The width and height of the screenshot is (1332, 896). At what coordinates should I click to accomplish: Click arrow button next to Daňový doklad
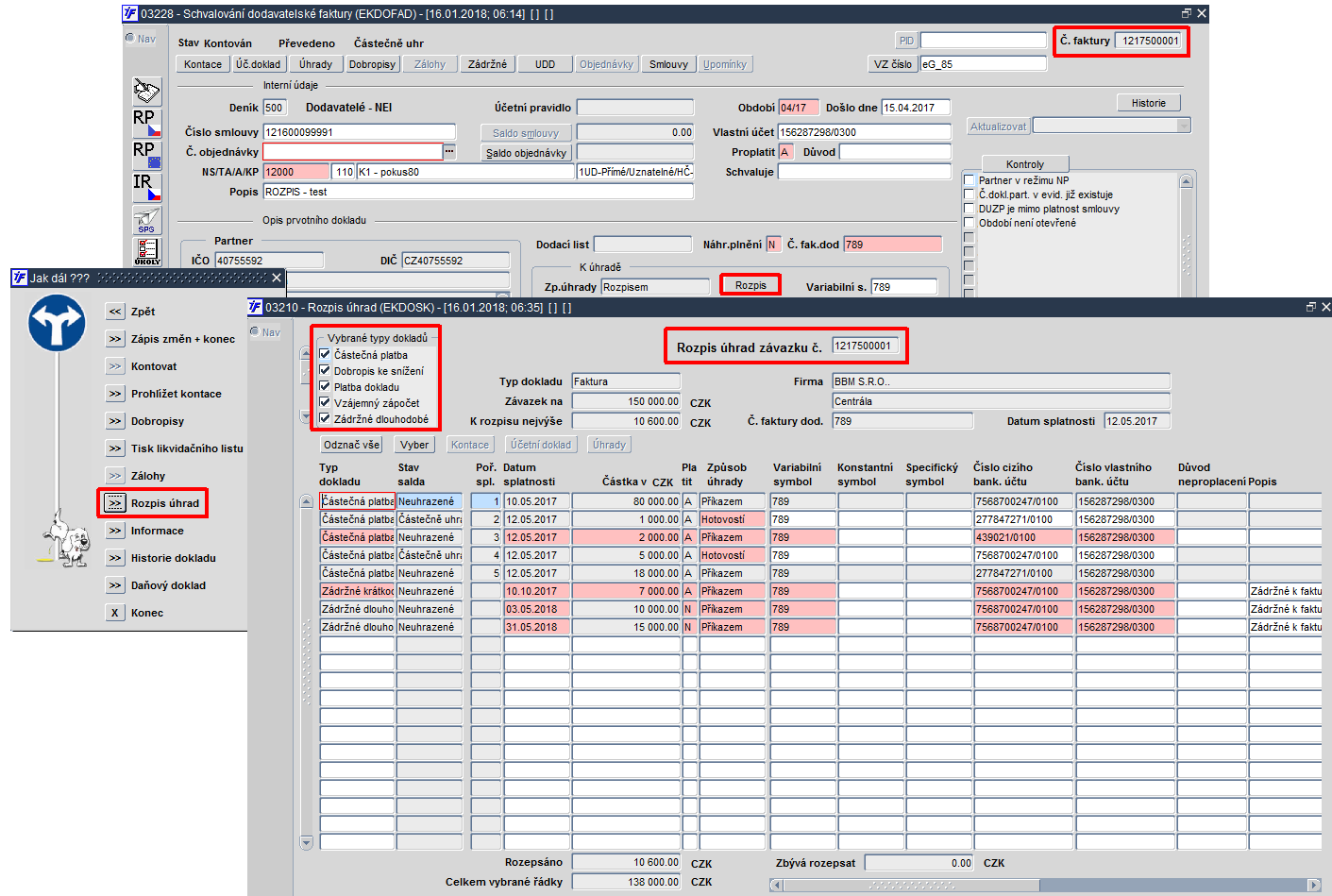point(115,585)
